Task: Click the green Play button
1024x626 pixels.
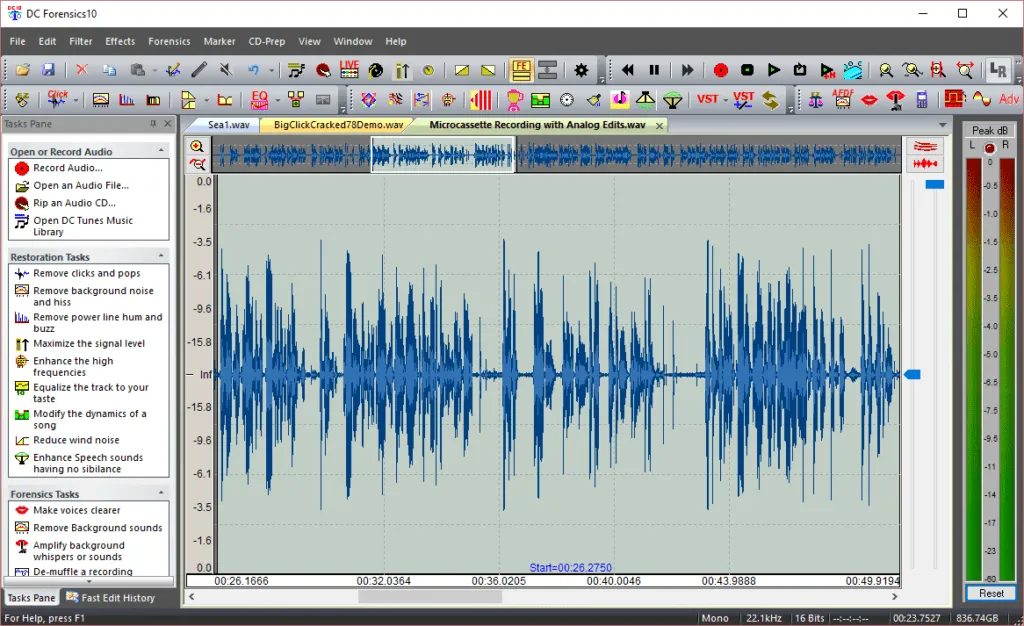Action: [x=774, y=70]
